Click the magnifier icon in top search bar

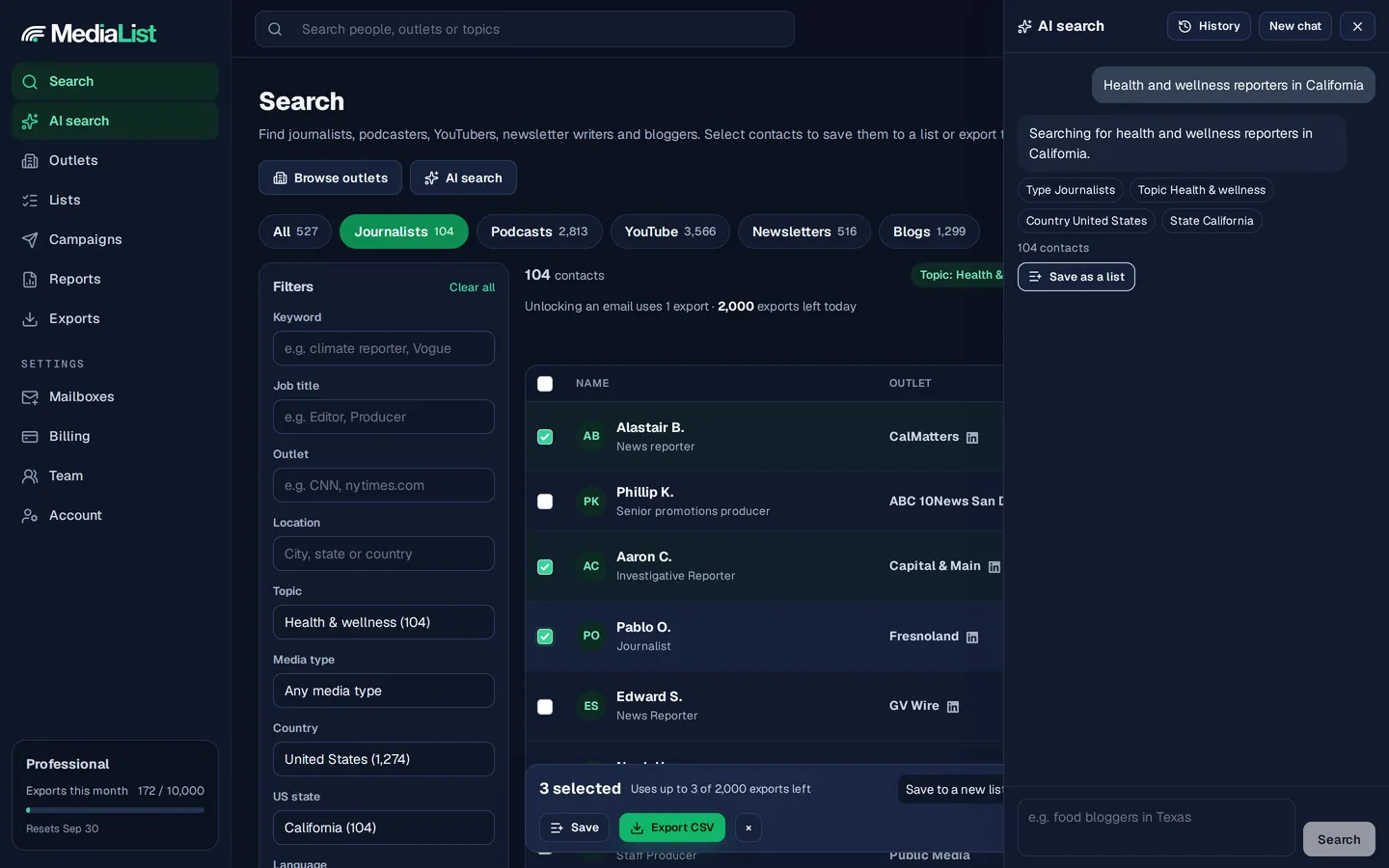click(x=275, y=29)
